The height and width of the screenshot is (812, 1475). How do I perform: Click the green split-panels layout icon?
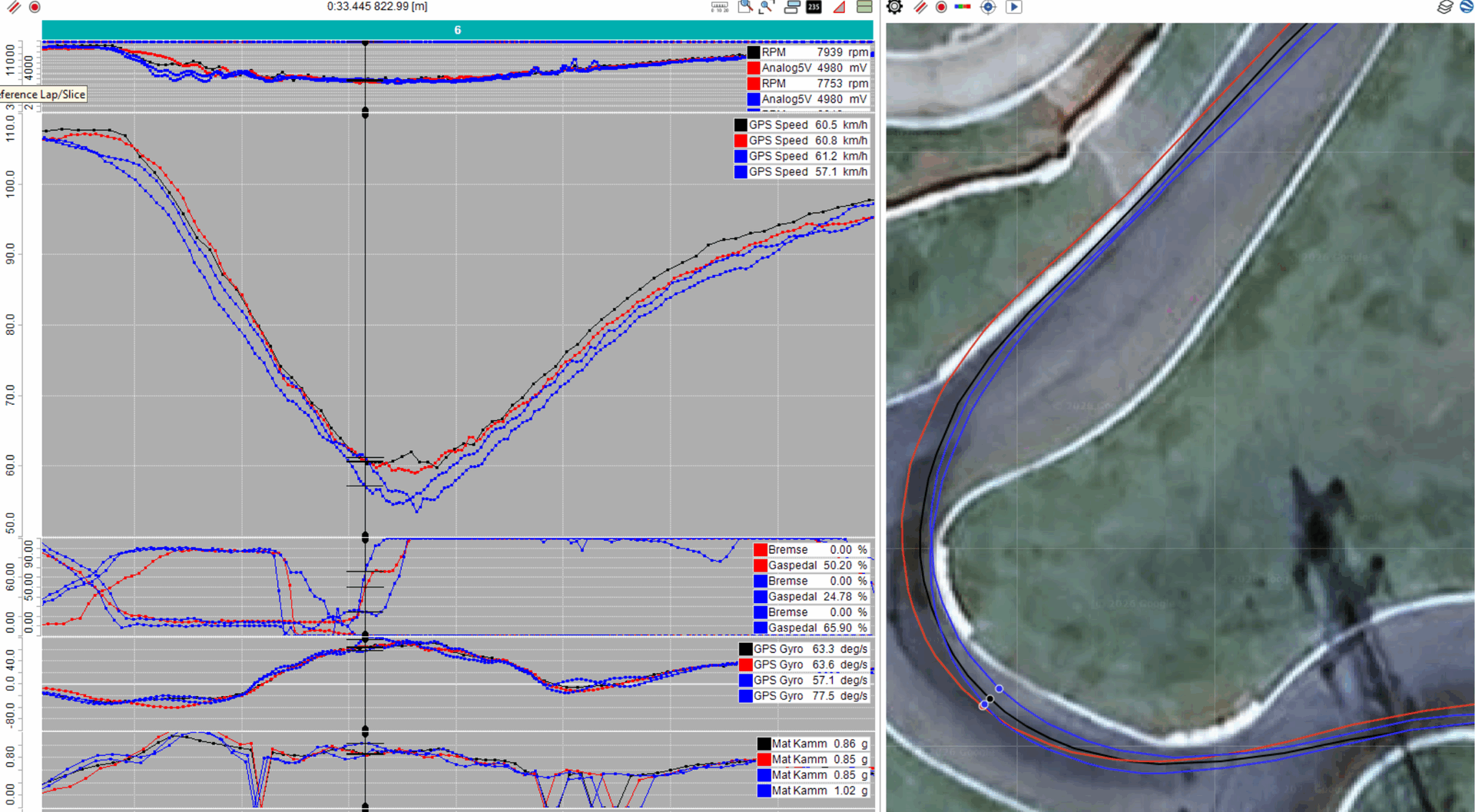pos(864,7)
